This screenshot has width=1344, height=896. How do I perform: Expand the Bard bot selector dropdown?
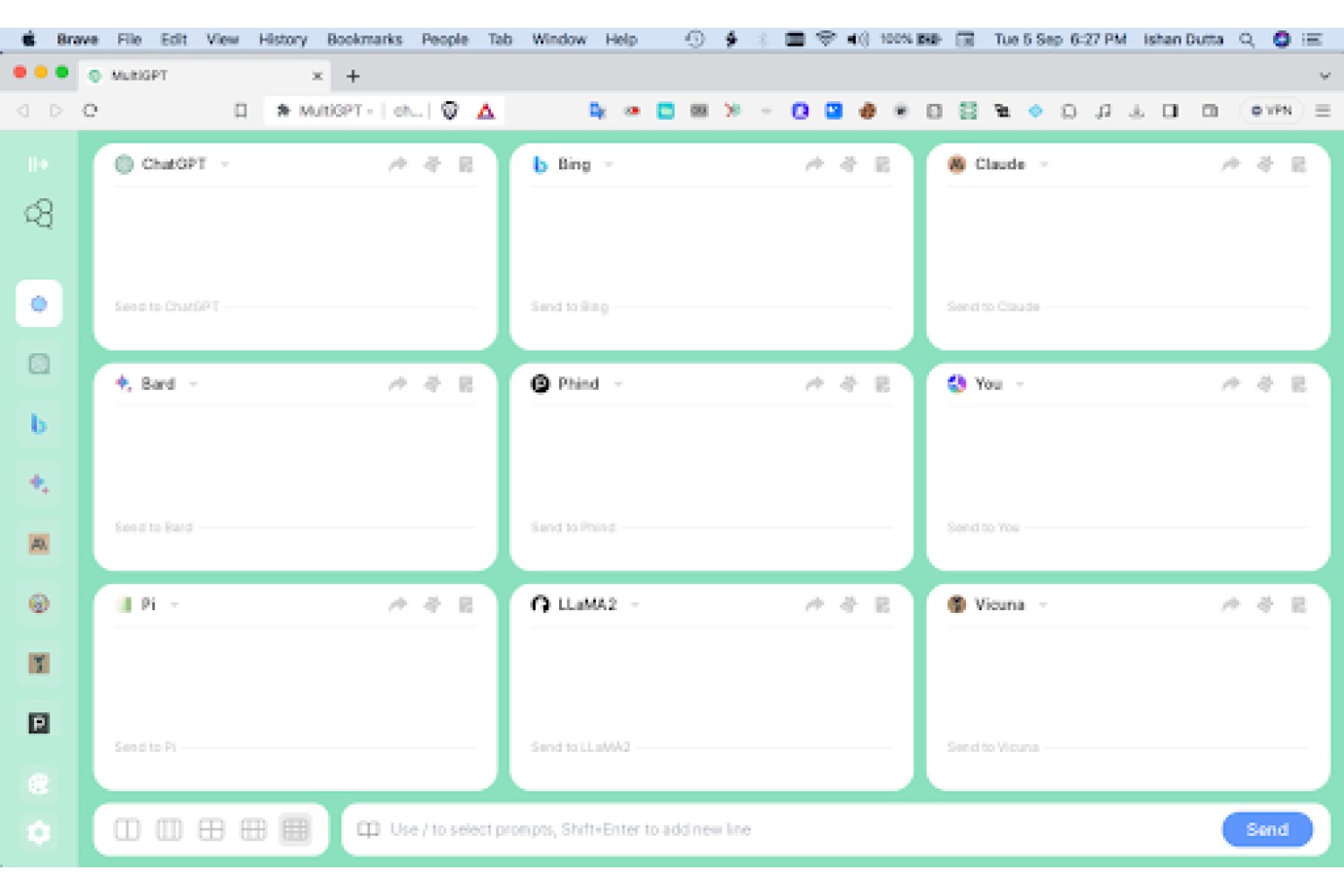pos(194,383)
